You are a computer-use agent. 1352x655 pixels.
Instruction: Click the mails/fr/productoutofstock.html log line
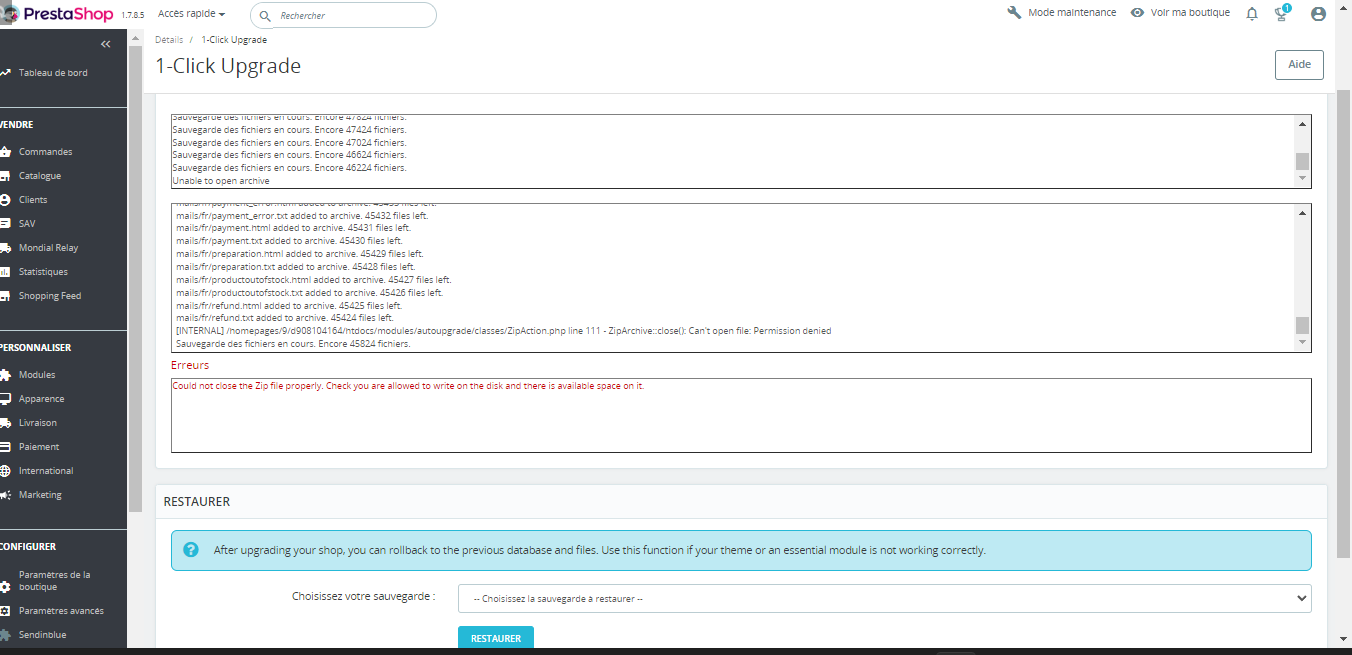(x=313, y=280)
